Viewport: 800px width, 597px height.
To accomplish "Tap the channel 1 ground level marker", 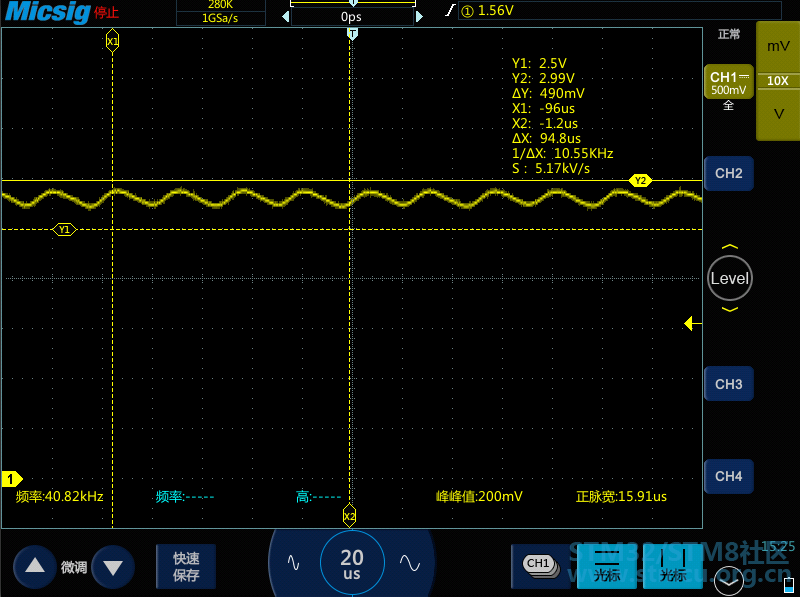I will 12,479.
